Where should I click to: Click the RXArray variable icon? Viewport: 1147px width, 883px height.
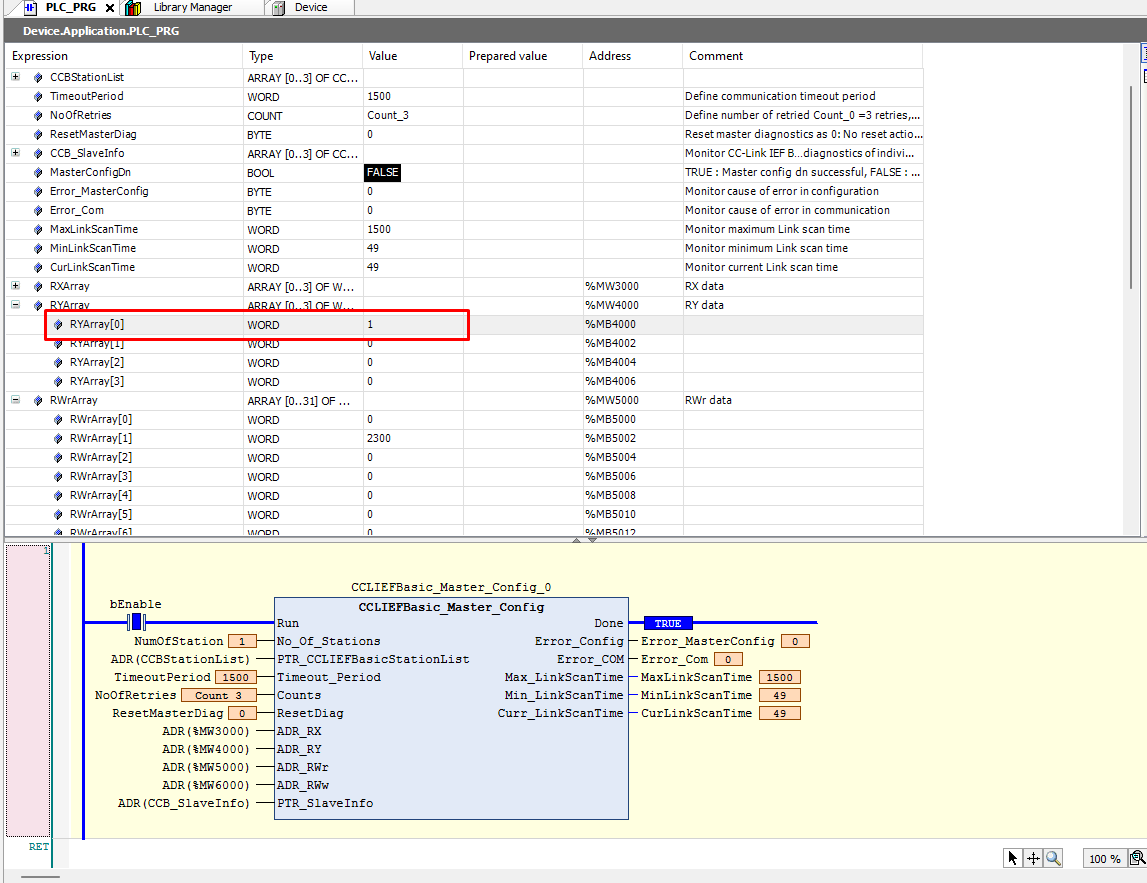(x=38, y=287)
